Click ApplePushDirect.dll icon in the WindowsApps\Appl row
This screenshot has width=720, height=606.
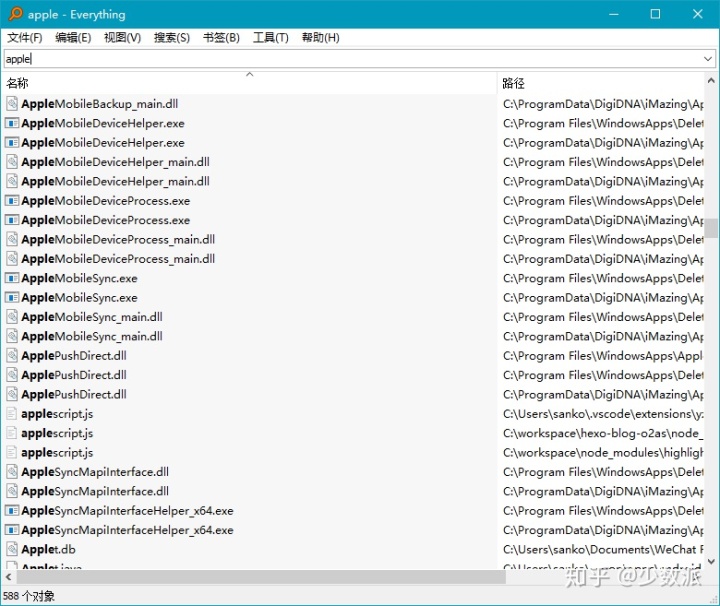12,355
